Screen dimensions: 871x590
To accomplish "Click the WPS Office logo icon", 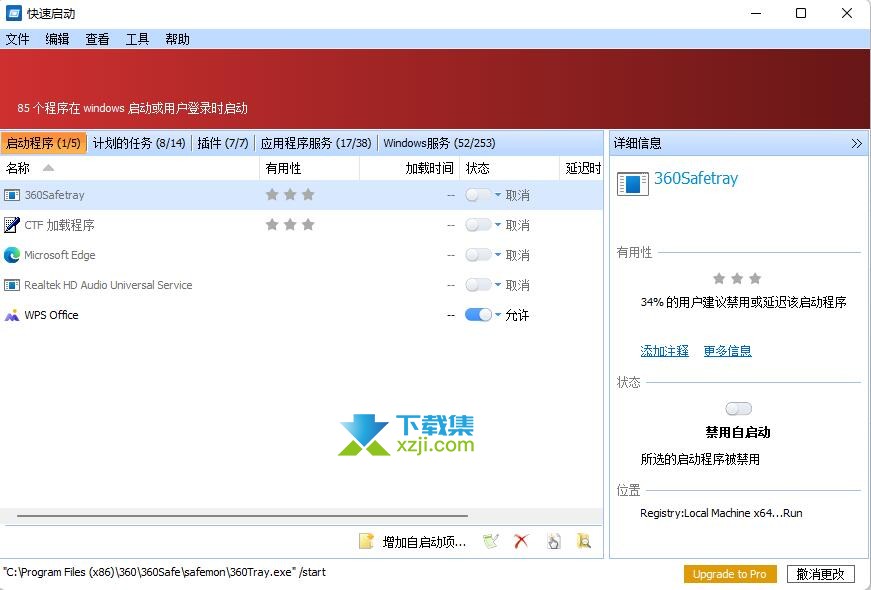I will pyautogui.click(x=12, y=315).
